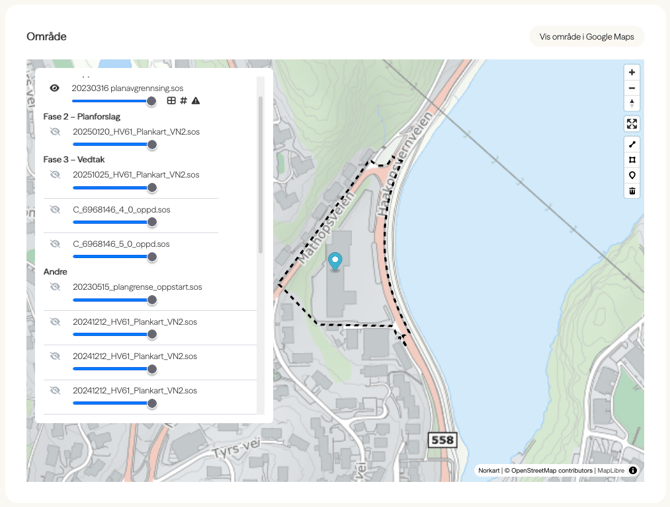Toggle map attribution info icon
Viewport: 670px width, 507px height.
pyautogui.click(x=633, y=470)
